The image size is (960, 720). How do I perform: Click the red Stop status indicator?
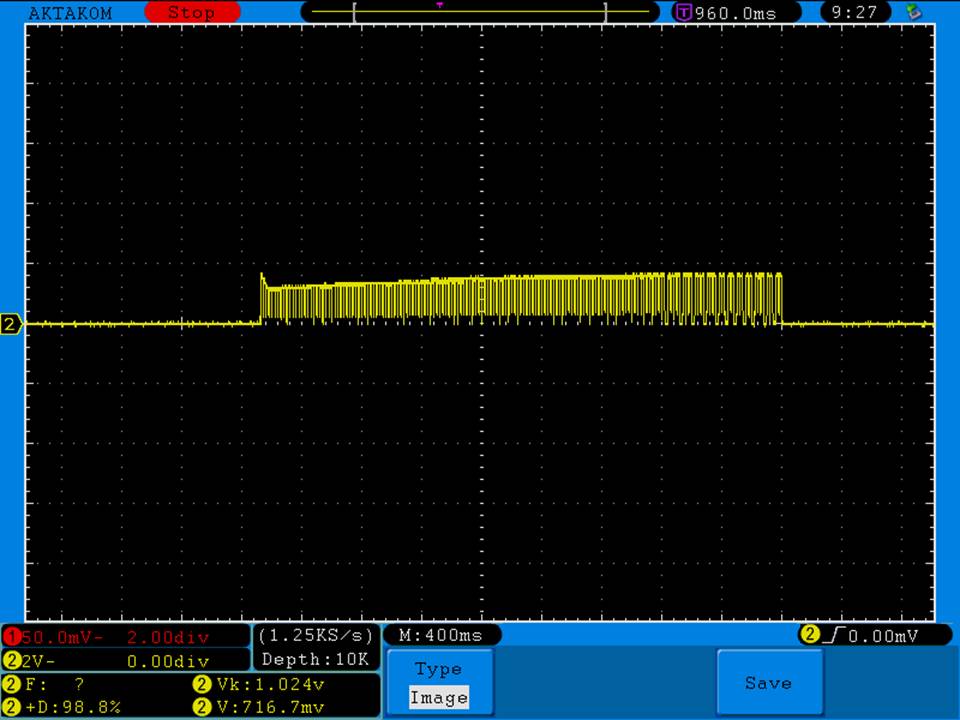click(191, 13)
